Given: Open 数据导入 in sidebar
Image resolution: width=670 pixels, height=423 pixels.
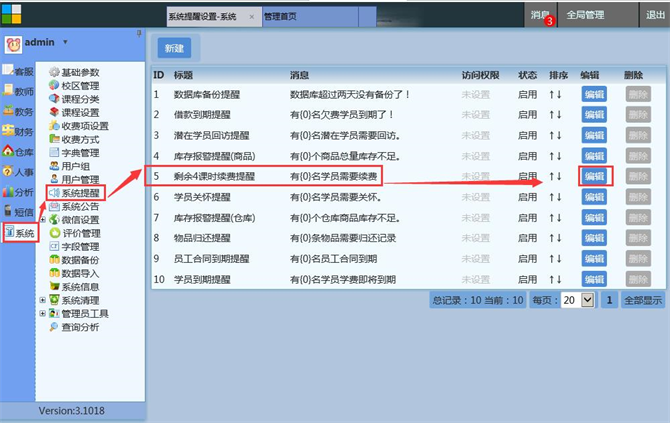Looking at the screenshot, I should click(74, 273).
